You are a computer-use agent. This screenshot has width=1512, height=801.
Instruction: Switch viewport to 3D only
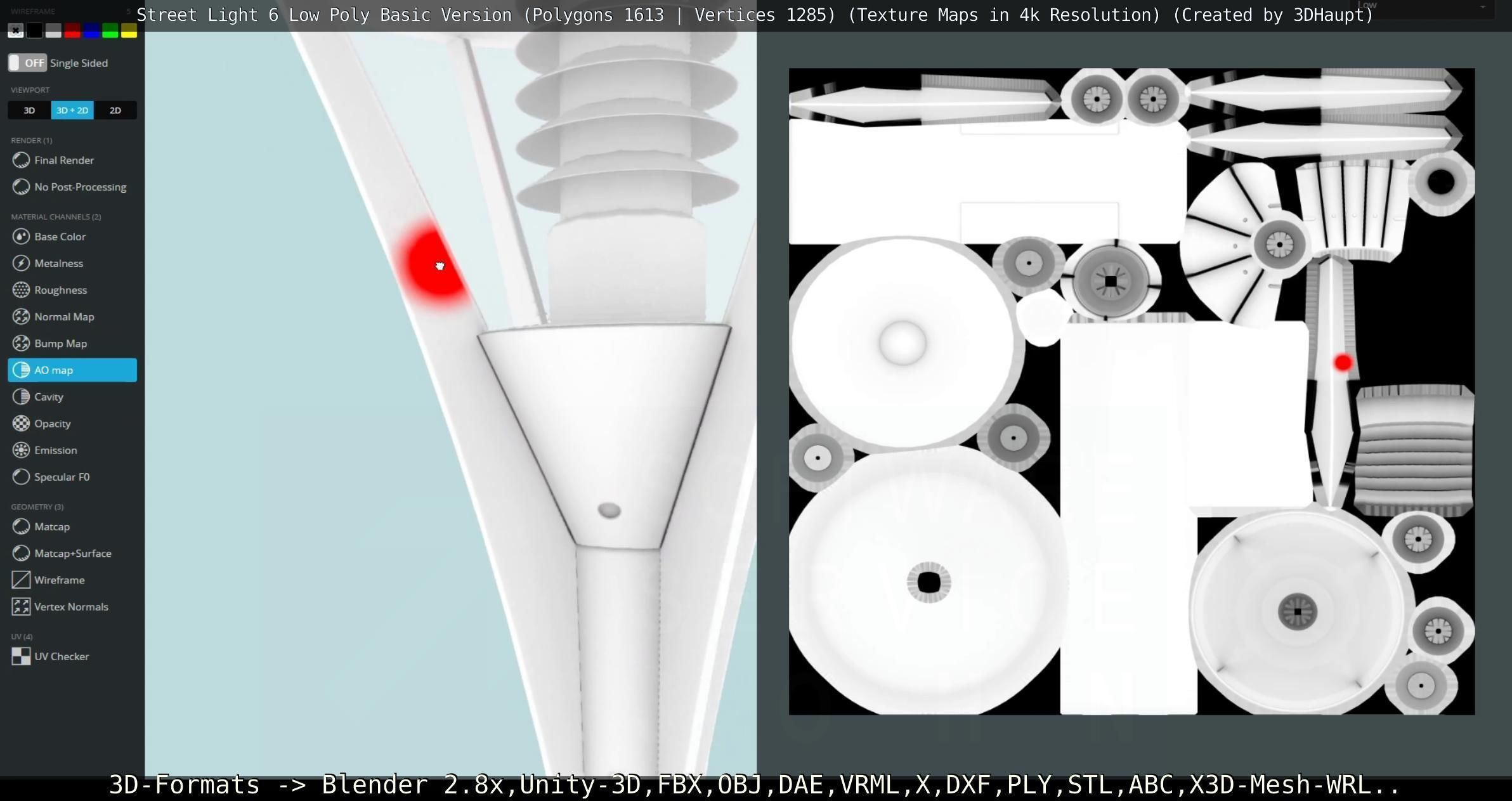coord(29,110)
